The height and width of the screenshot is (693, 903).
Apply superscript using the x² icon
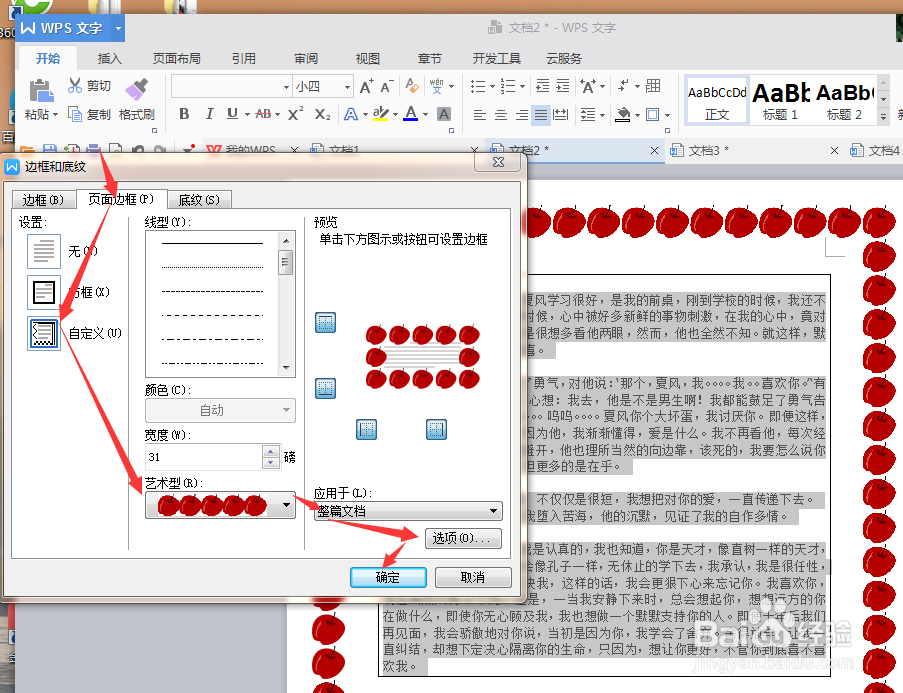point(295,115)
